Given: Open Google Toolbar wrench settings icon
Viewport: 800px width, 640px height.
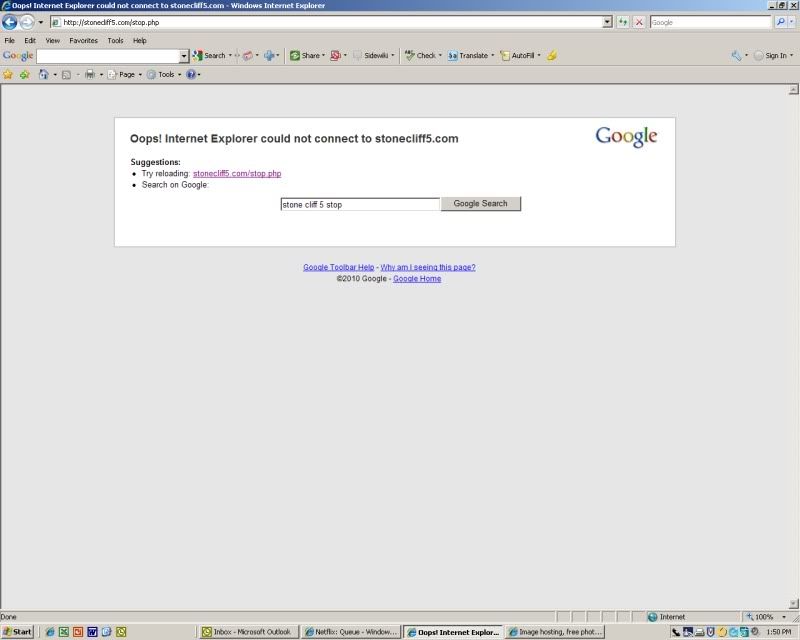Looking at the screenshot, I should 736,56.
